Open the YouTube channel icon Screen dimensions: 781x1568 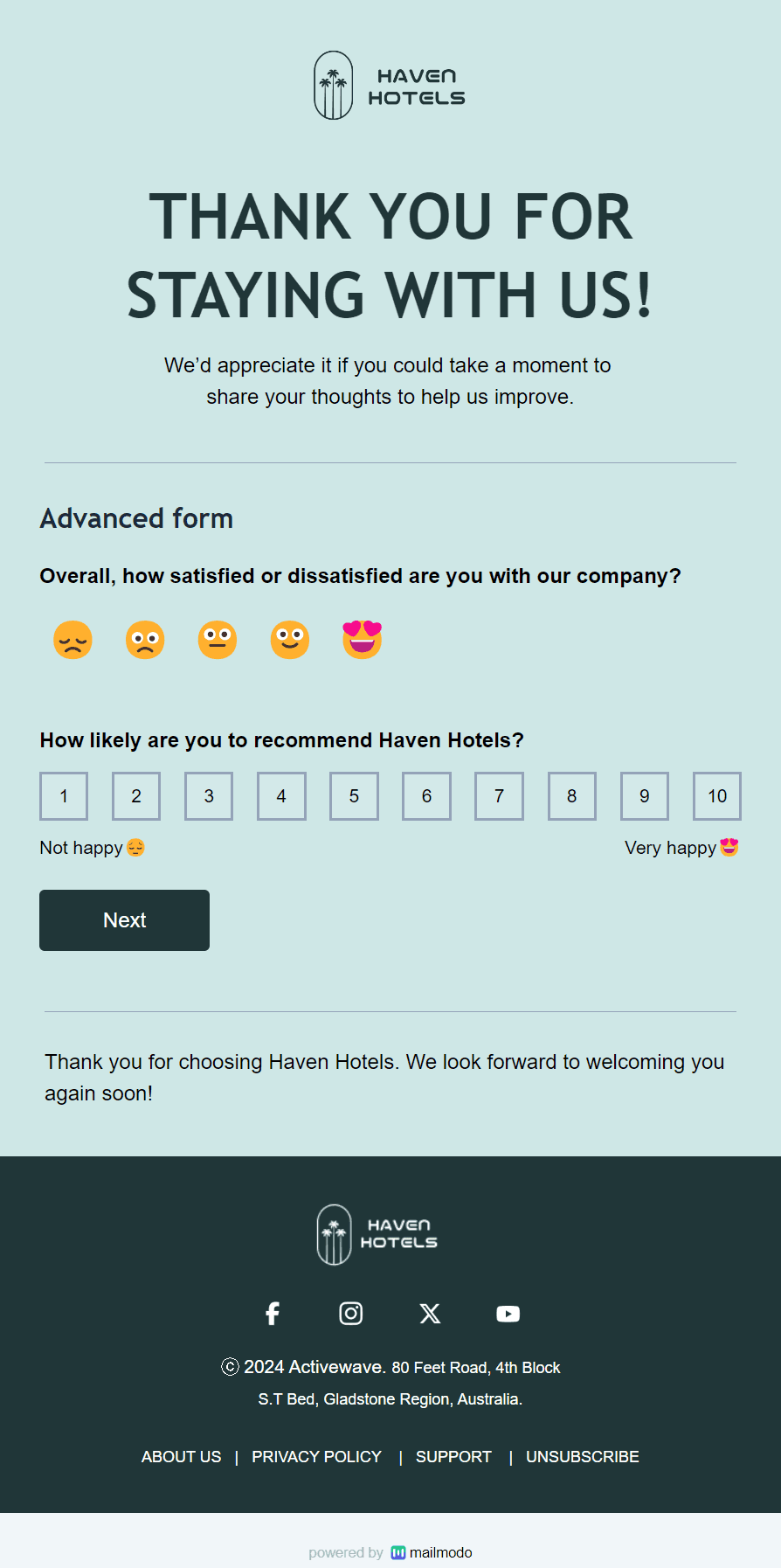coord(508,1313)
